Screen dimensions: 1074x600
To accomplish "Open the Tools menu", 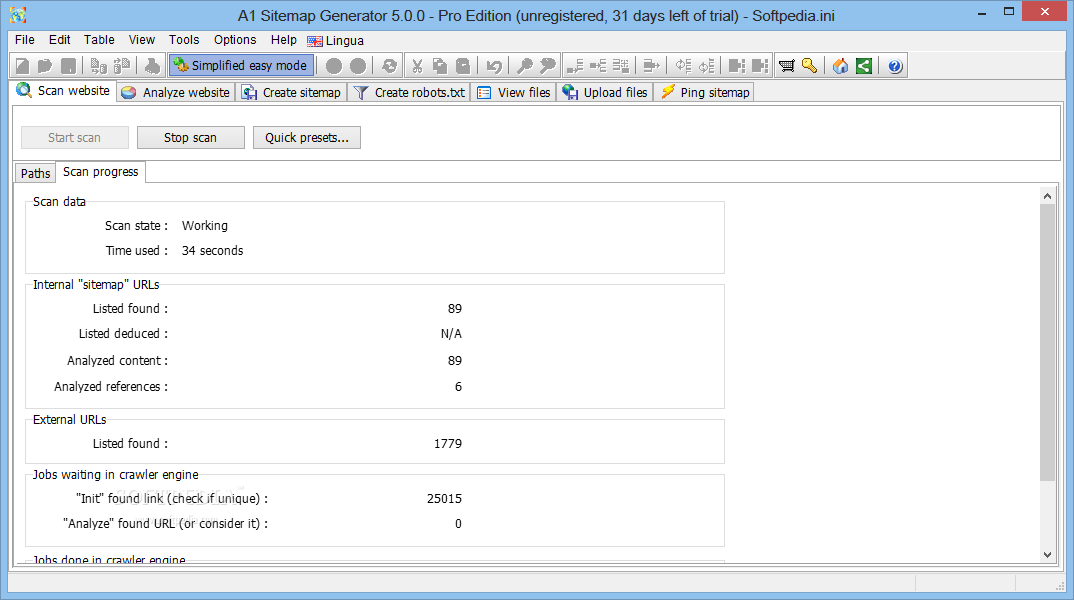I will pyautogui.click(x=184, y=40).
